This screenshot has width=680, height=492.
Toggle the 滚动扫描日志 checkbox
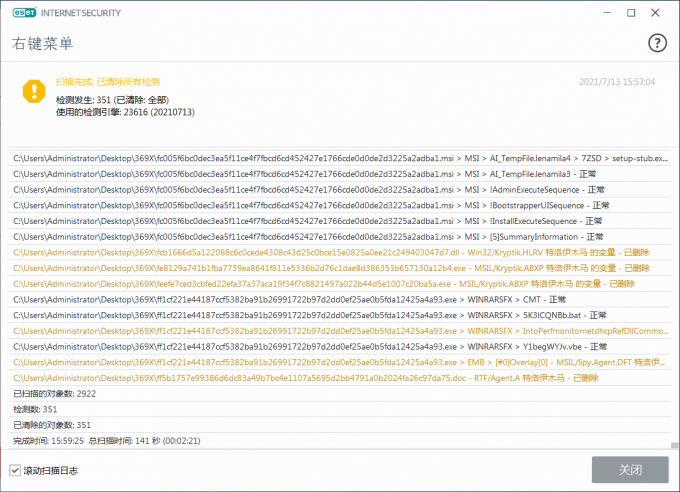point(15,470)
